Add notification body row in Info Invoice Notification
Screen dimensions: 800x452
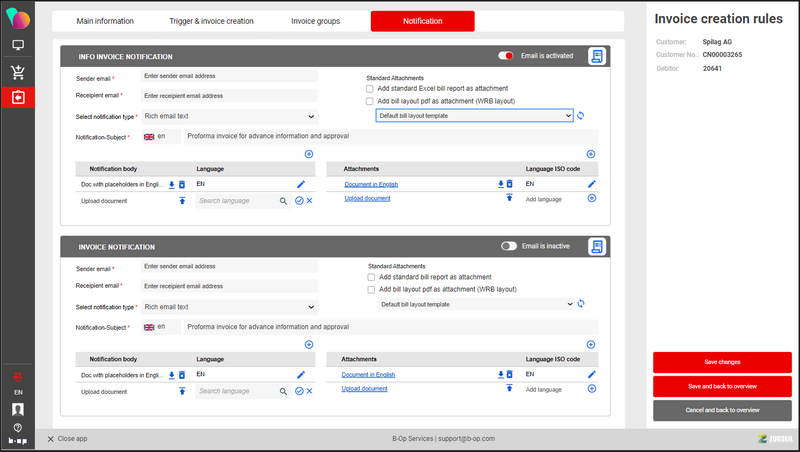pyautogui.click(x=309, y=154)
